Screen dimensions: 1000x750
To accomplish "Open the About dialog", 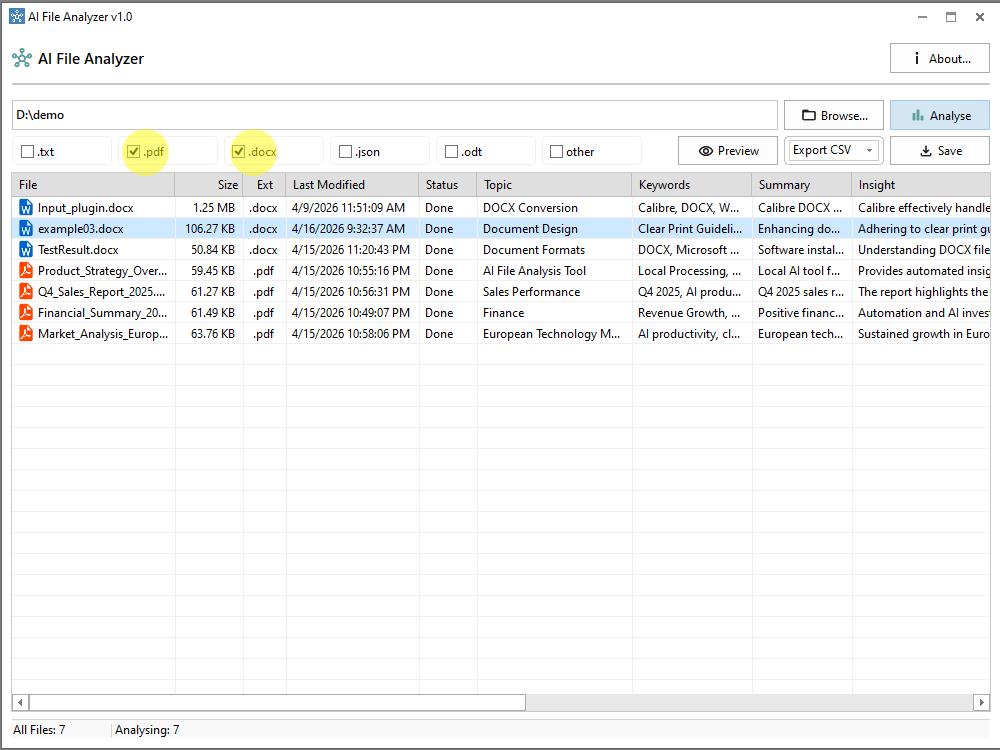I will 939,59.
